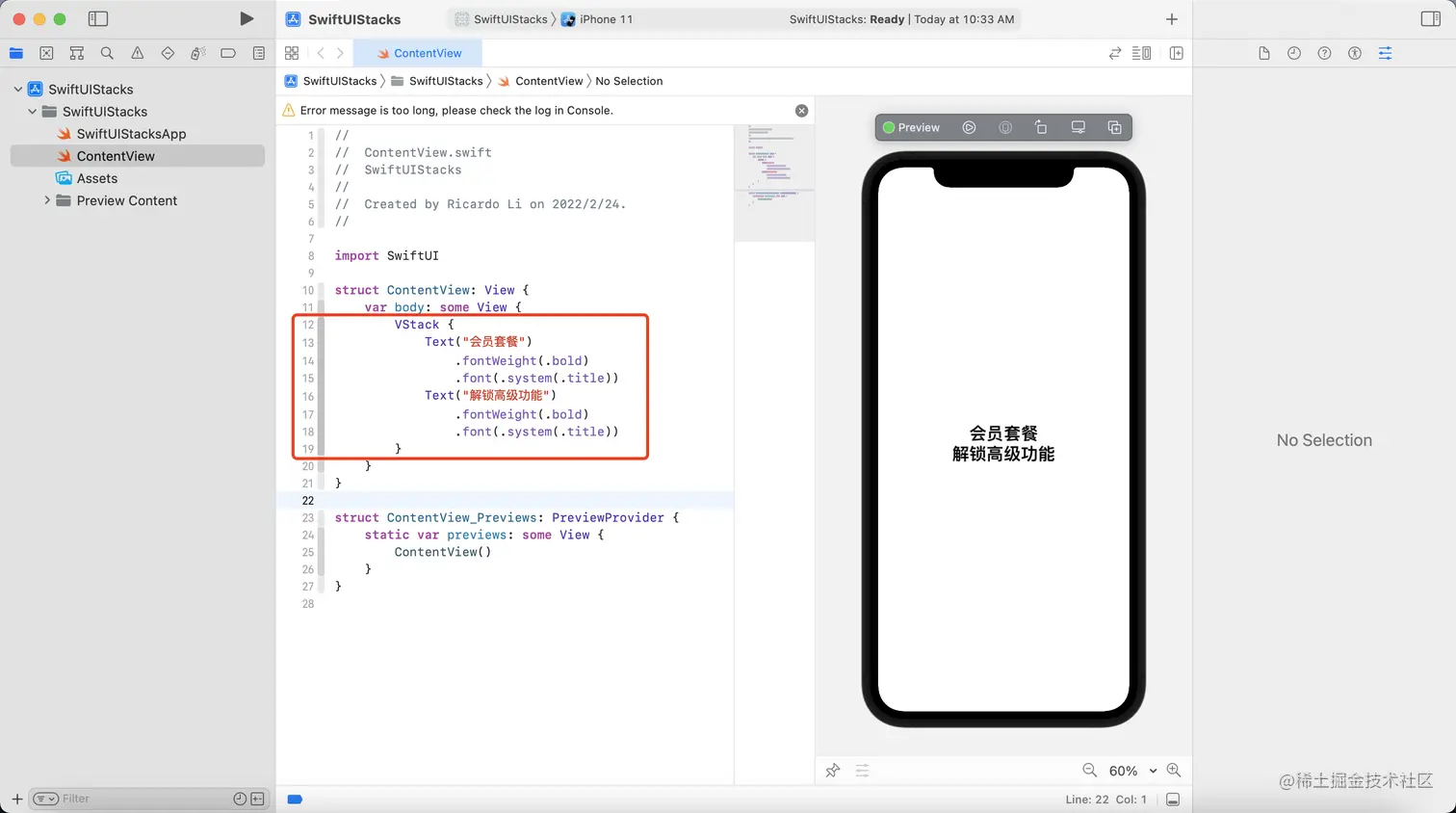
Task: Click the Preview status button
Action: 911,127
